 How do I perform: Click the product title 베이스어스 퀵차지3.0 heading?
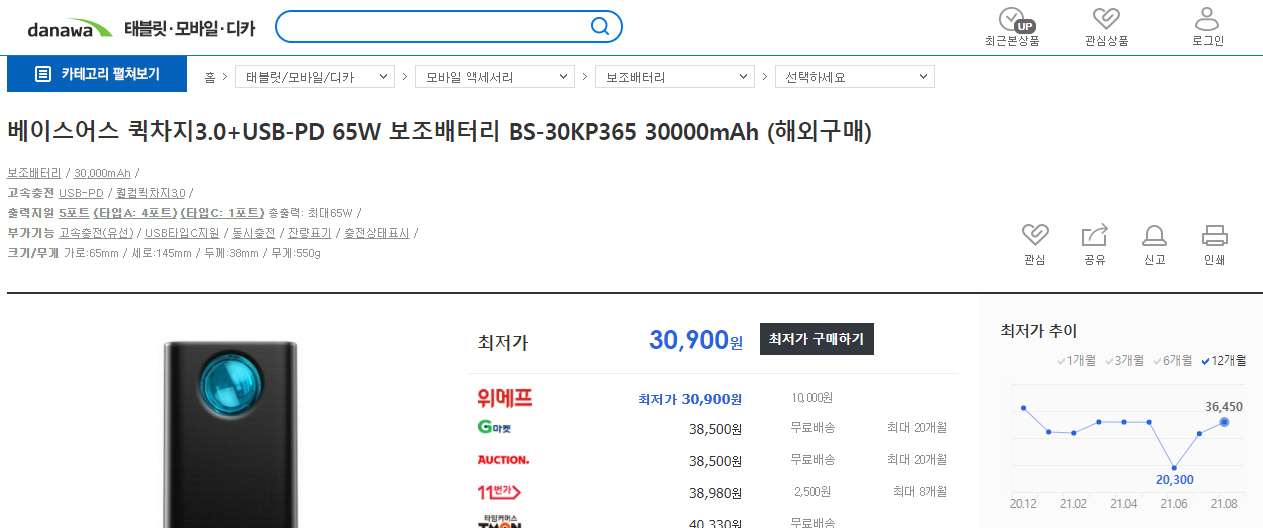pyautogui.click(x=440, y=132)
